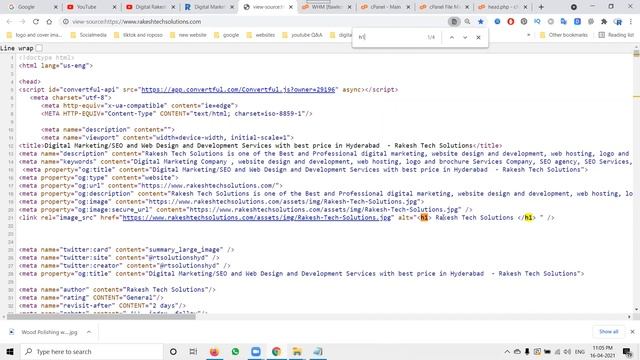The width and height of the screenshot is (640, 360).
Task: Open the Reading list
Action: click(616, 35)
